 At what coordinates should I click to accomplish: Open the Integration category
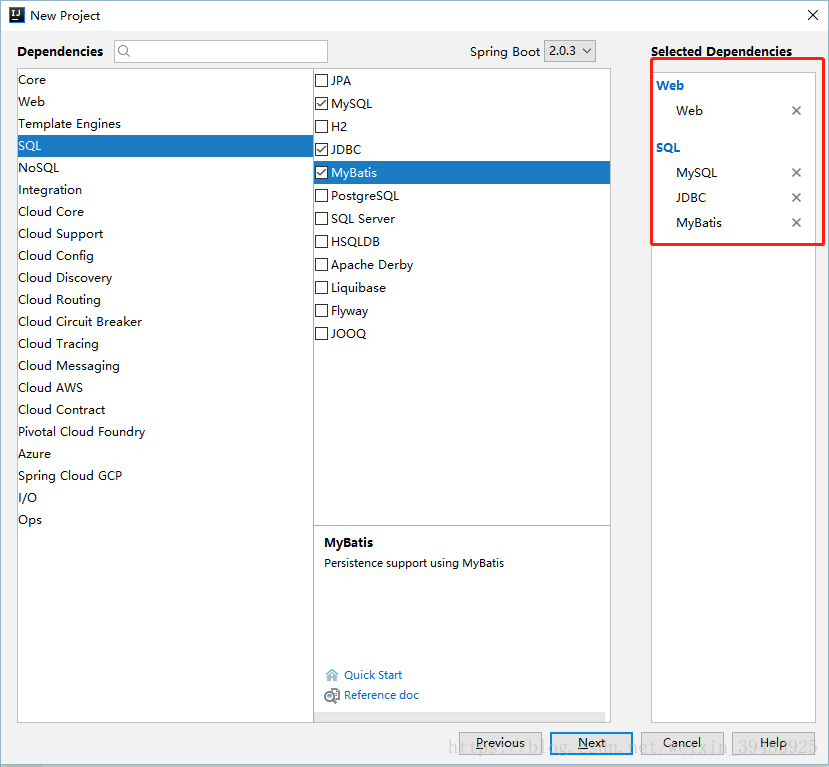tap(165, 190)
